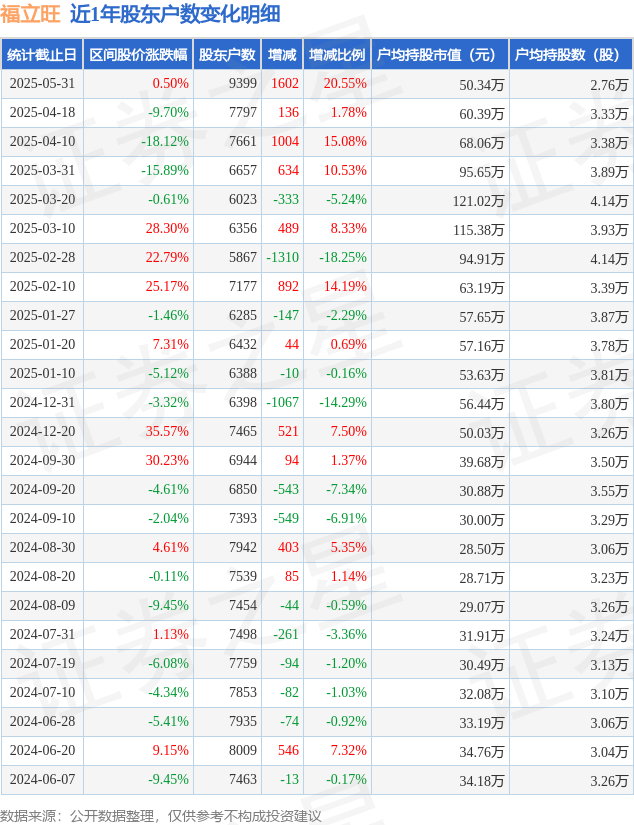The width and height of the screenshot is (634, 825).
Task: Select the 2025-05-31 date cell
Action: tap(42, 84)
